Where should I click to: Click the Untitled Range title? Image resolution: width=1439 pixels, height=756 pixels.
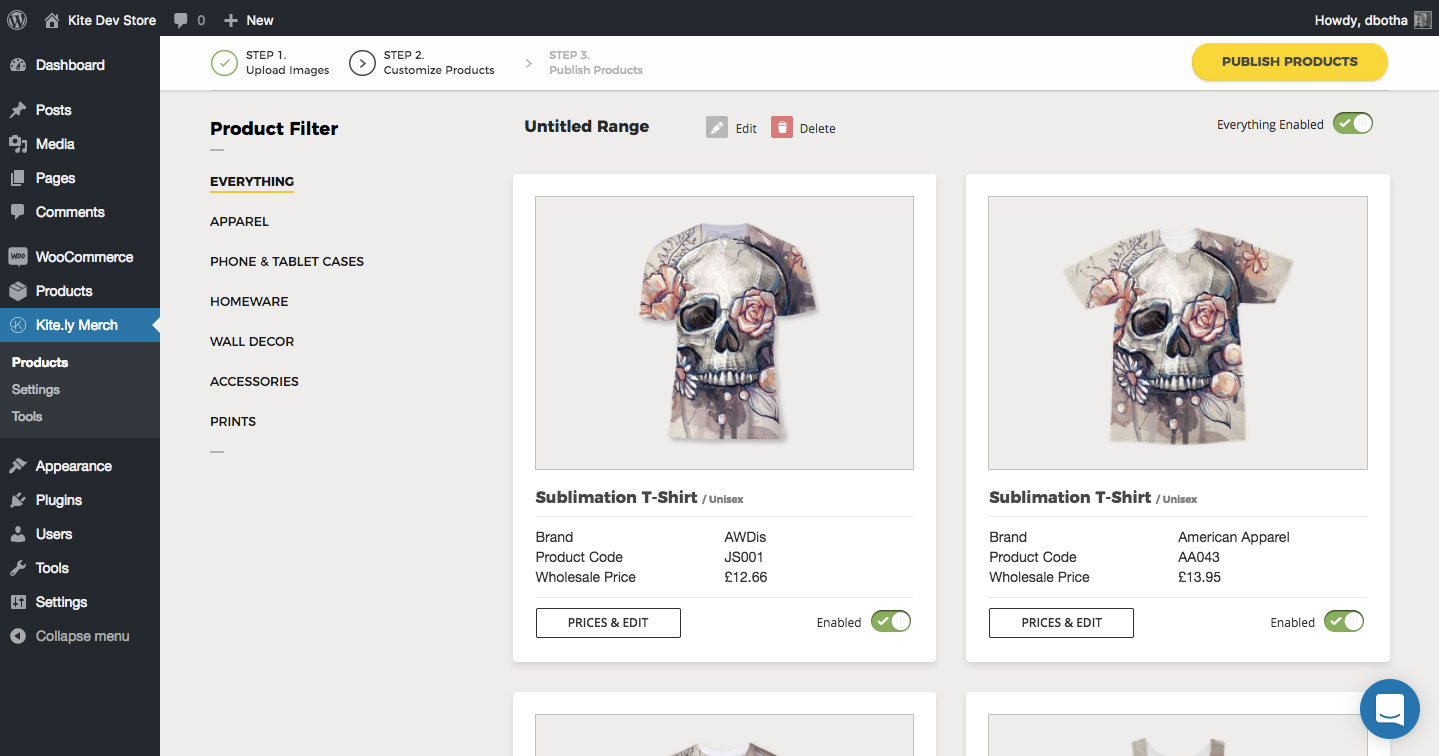(587, 127)
